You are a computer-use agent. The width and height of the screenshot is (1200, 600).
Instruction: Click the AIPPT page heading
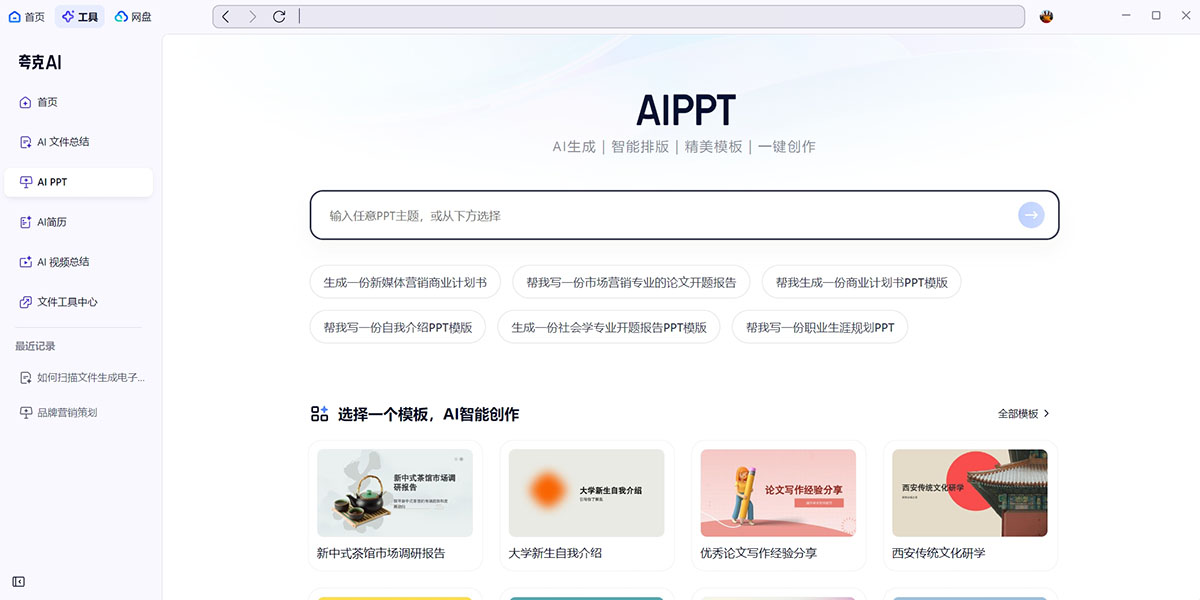click(x=685, y=110)
